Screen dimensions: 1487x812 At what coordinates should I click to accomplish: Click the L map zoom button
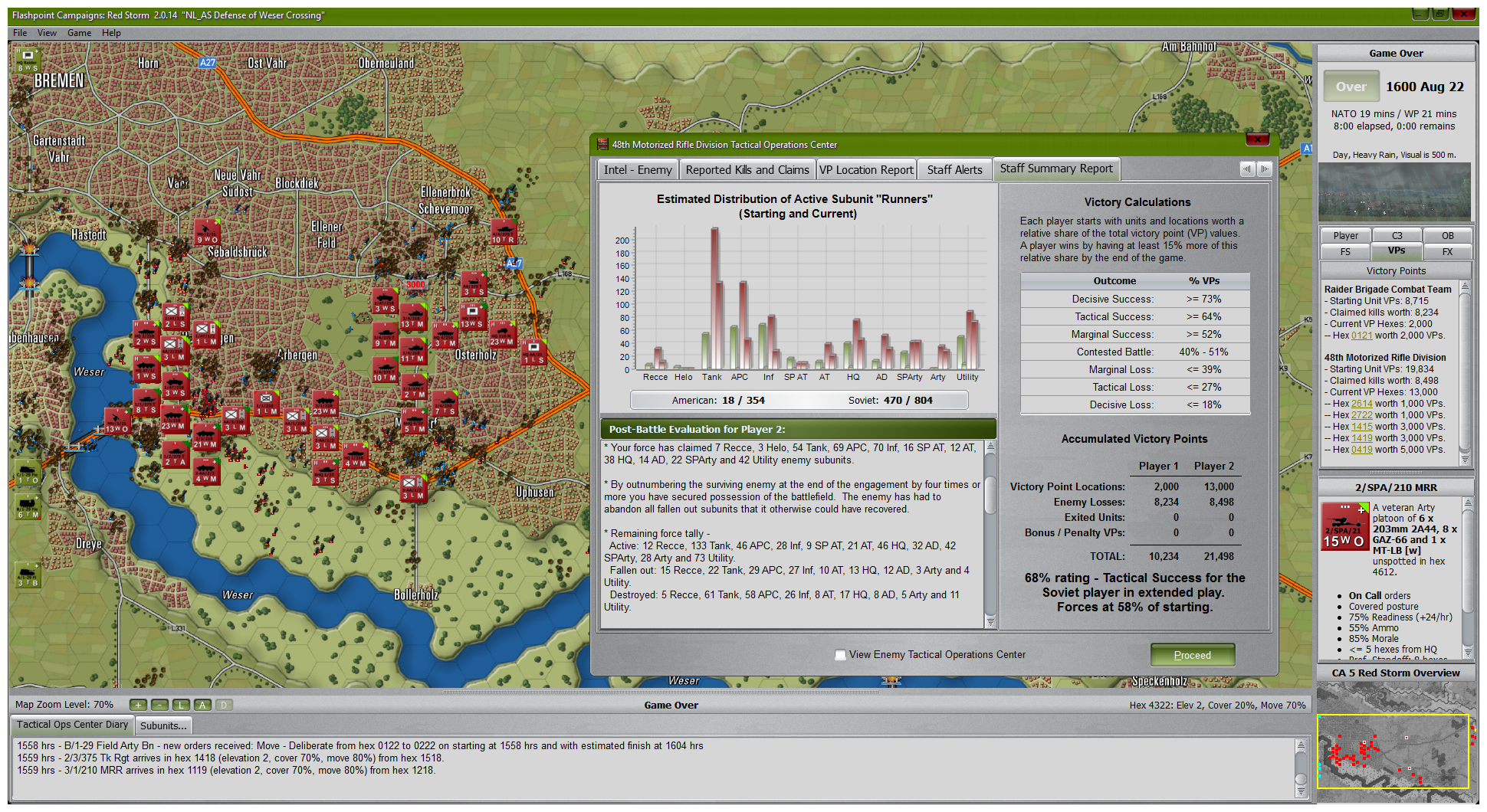[x=181, y=705]
